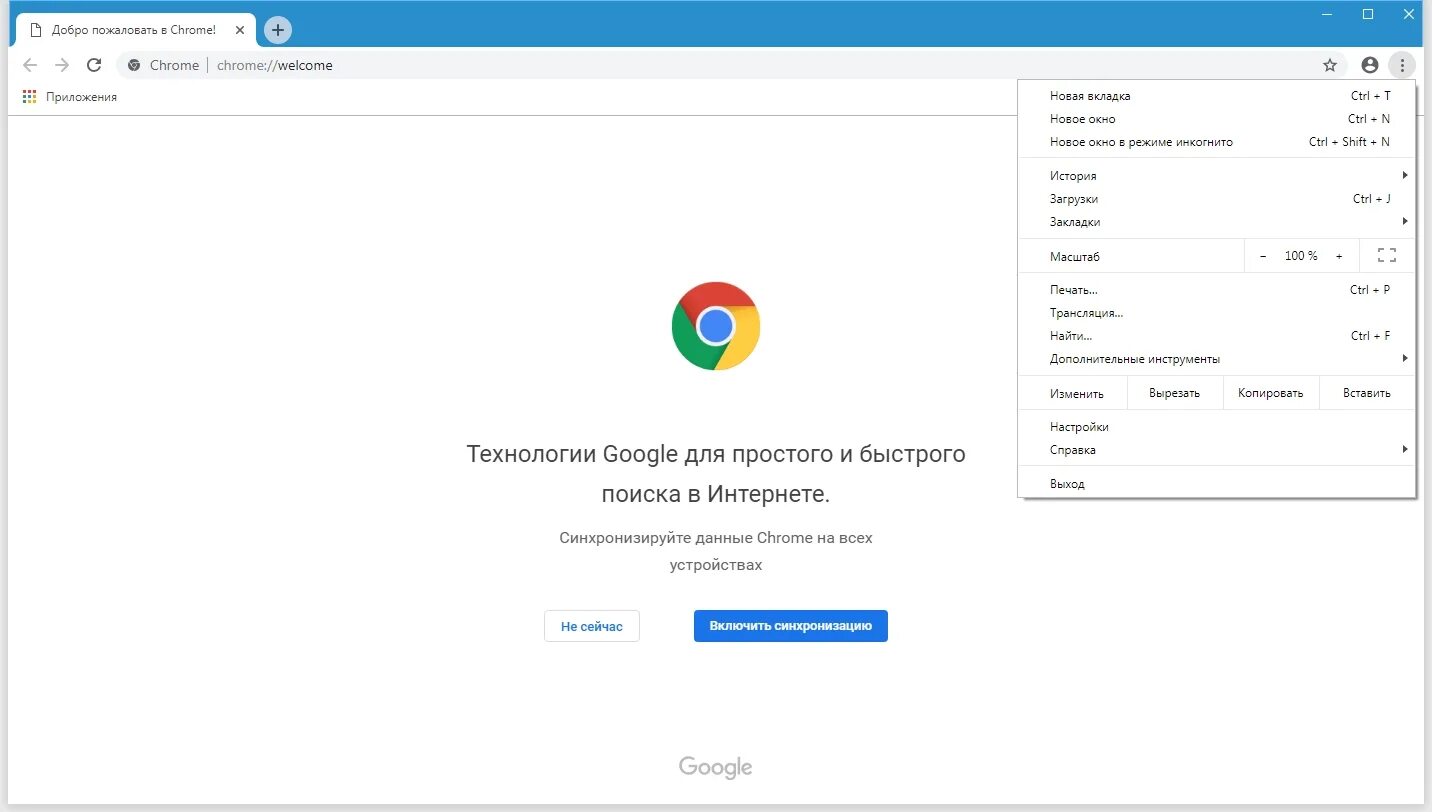Expand the "Закладки" submenu
The image size is (1432, 812).
pos(1217,222)
